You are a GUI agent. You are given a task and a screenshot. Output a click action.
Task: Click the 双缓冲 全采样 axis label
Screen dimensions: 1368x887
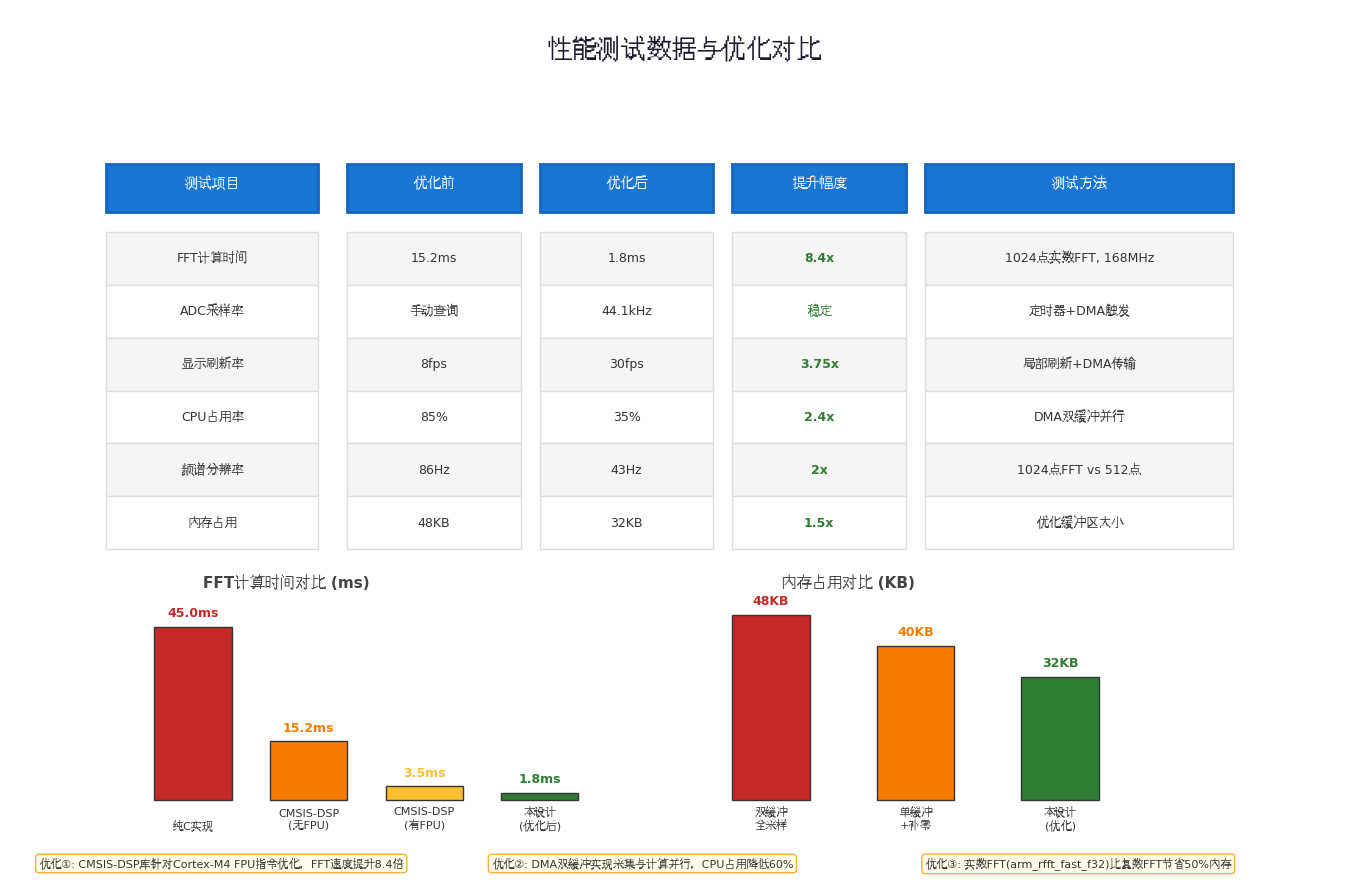(771, 819)
